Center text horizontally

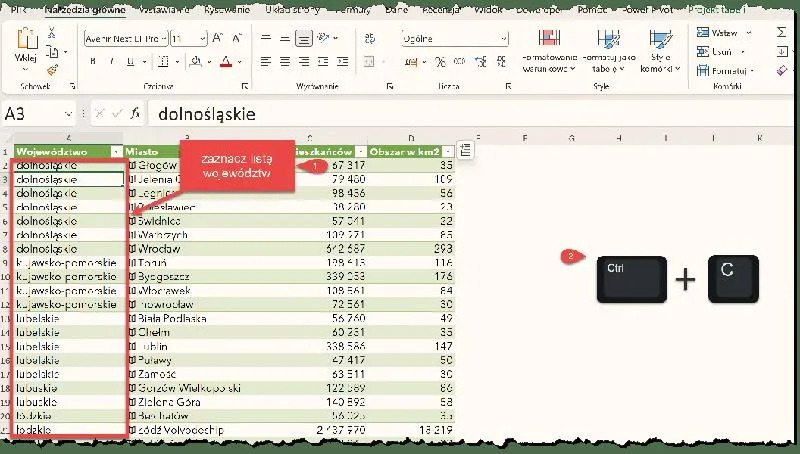(285, 62)
